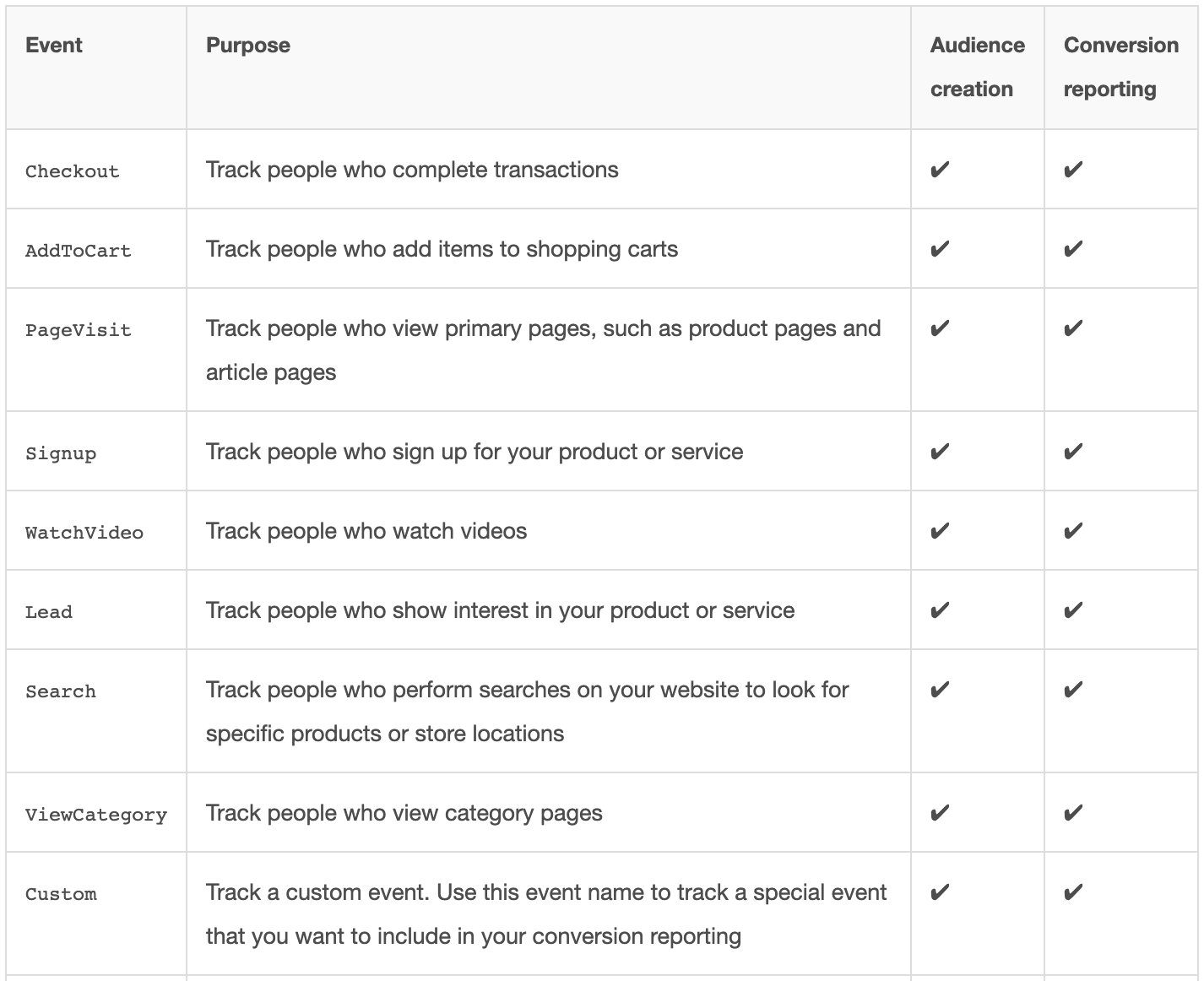Click the Signup purpose description text
Screen dimensions: 1204x981
click(x=475, y=452)
